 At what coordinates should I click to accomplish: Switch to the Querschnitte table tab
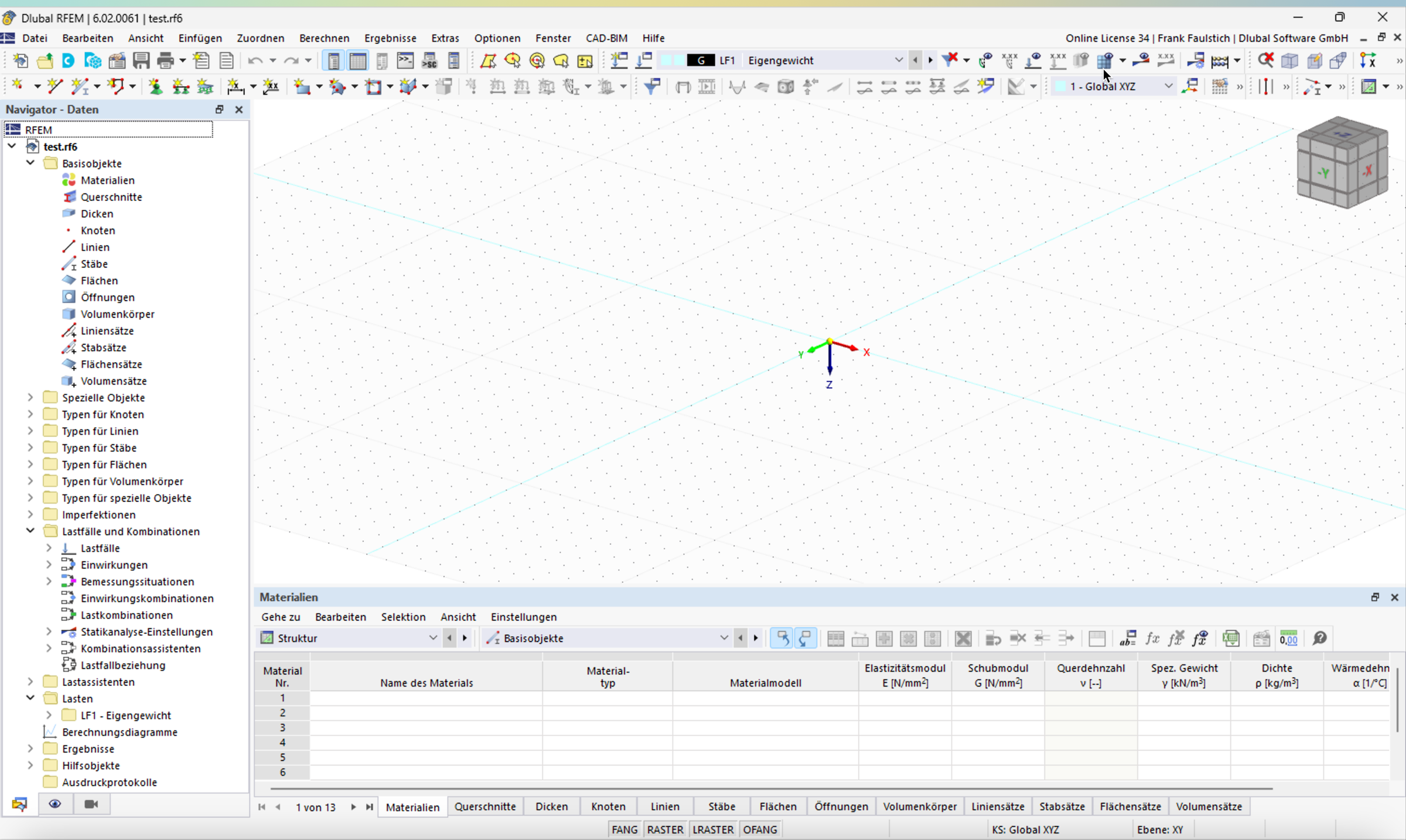click(485, 807)
